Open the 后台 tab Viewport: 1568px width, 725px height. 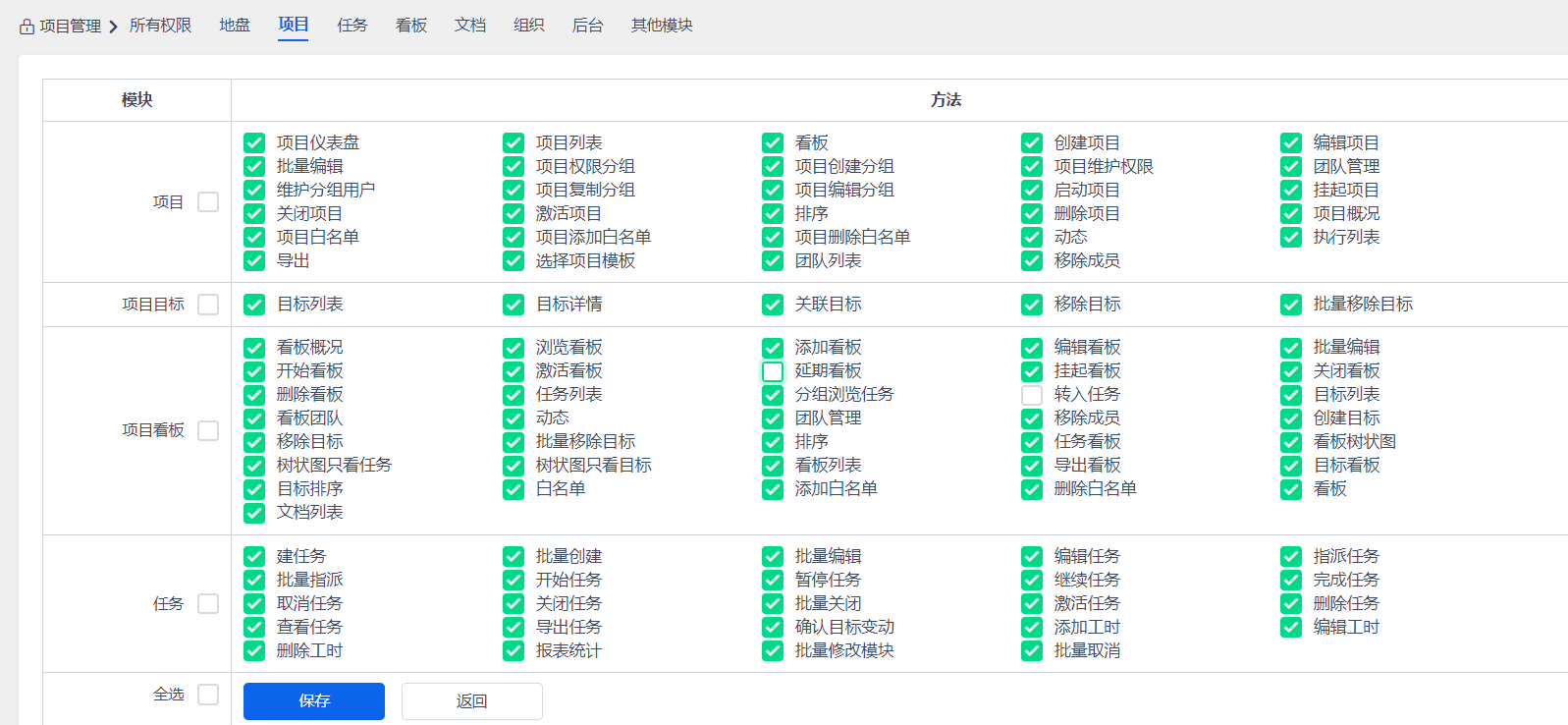tap(588, 26)
